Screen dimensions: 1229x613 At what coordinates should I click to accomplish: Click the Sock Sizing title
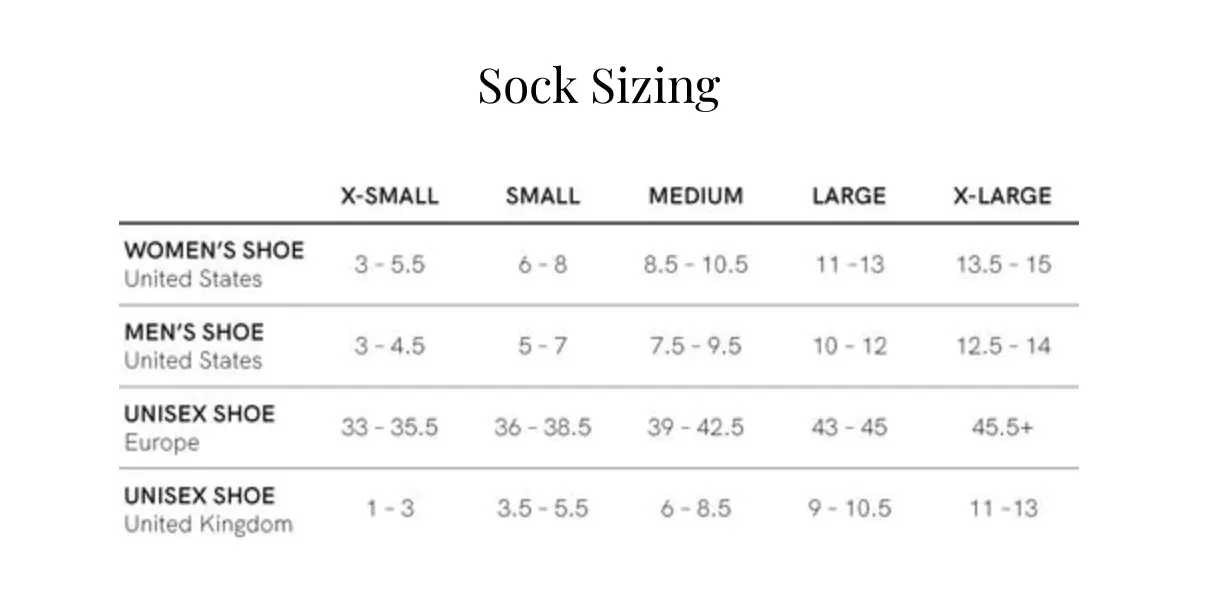point(599,86)
